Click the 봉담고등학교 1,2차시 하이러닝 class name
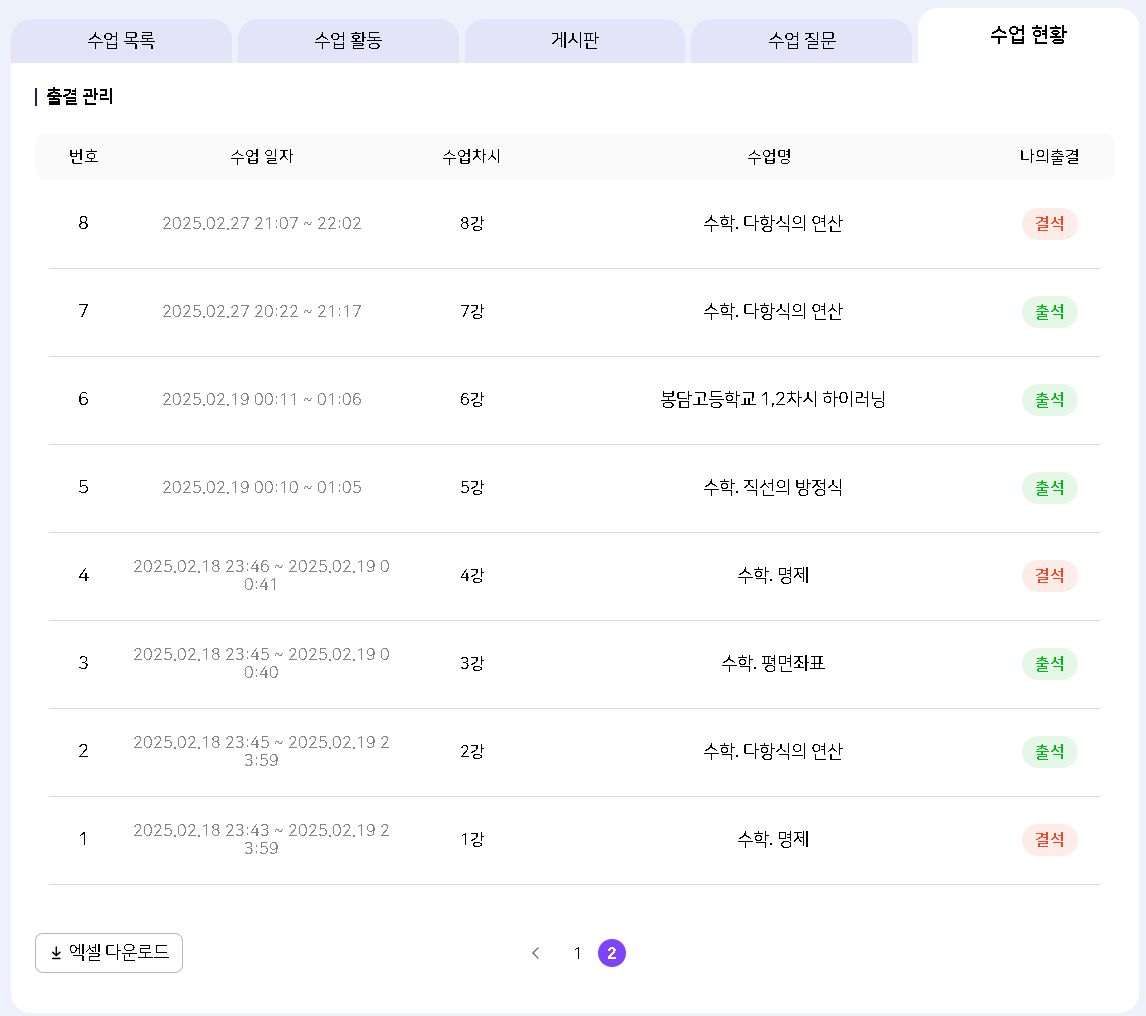This screenshot has height=1016, width=1146. (x=773, y=400)
